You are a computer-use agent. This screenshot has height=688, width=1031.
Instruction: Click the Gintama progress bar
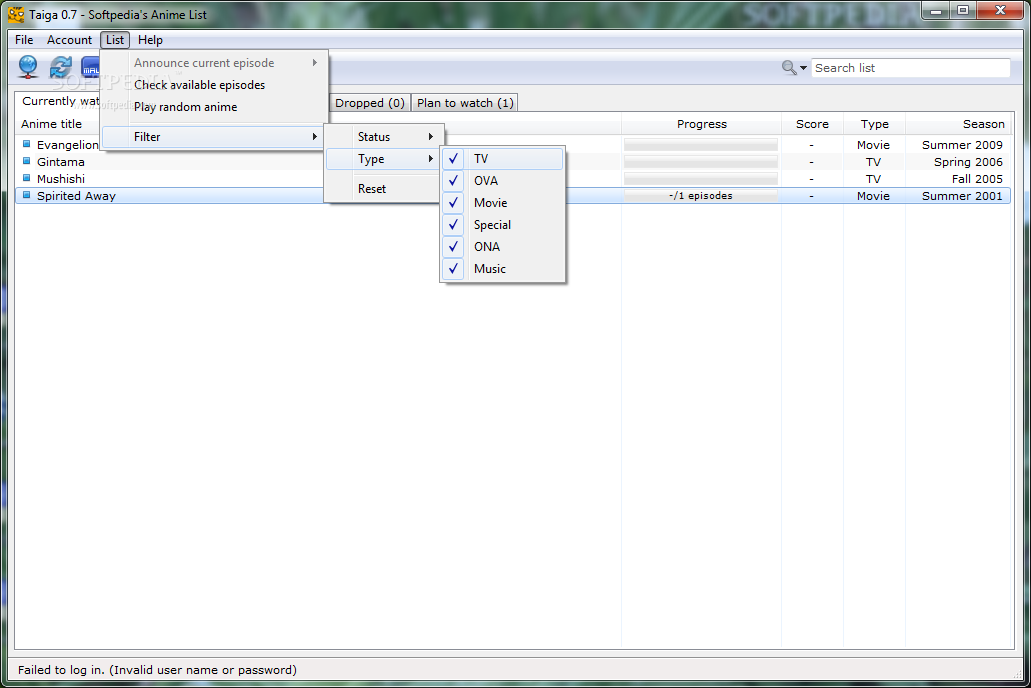click(x=701, y=162)
